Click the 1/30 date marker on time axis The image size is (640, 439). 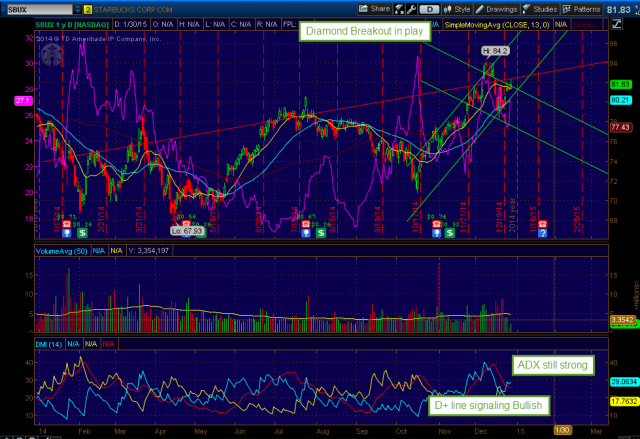[562, 430]
